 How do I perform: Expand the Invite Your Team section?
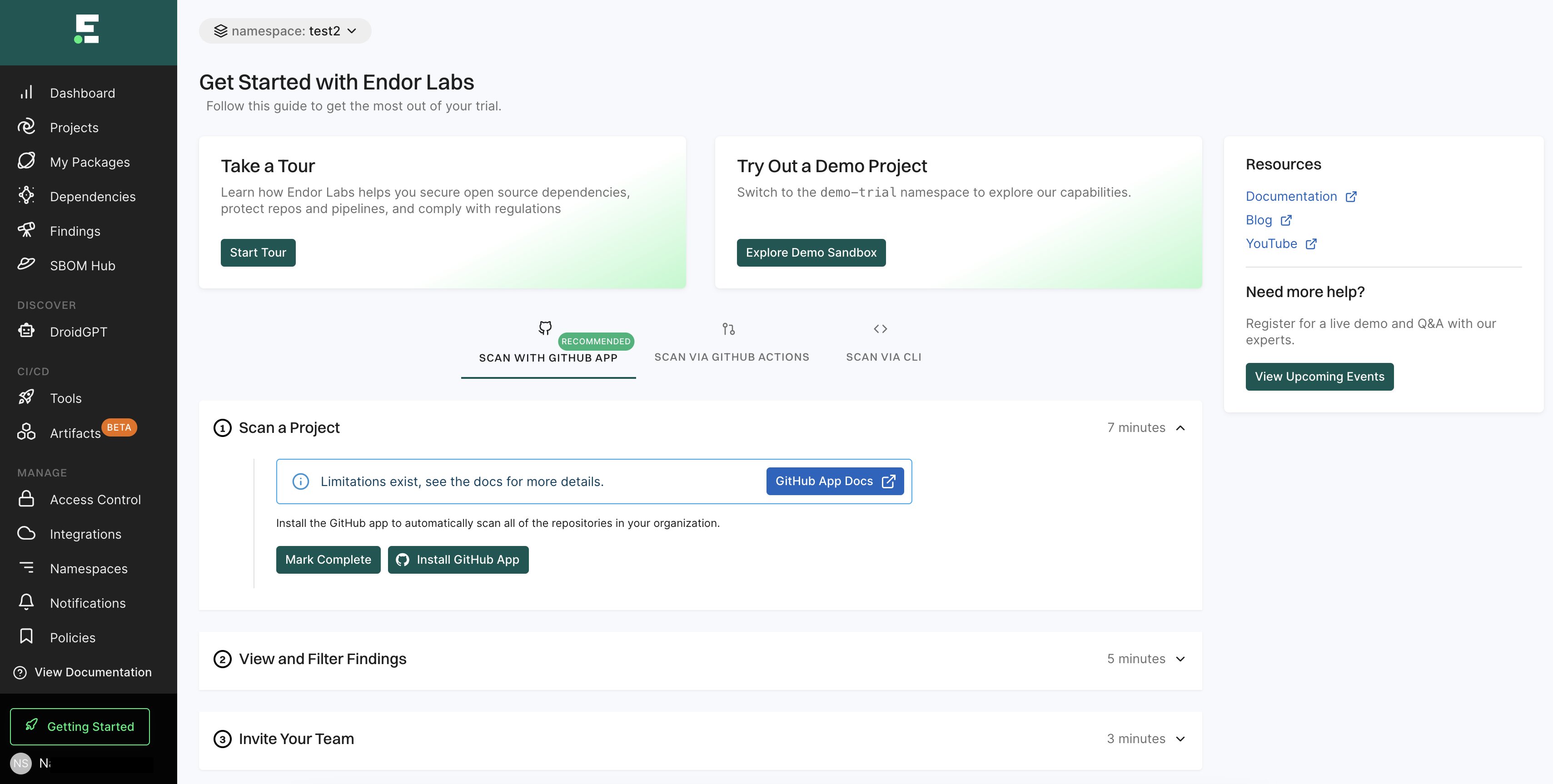(1180, 738)
